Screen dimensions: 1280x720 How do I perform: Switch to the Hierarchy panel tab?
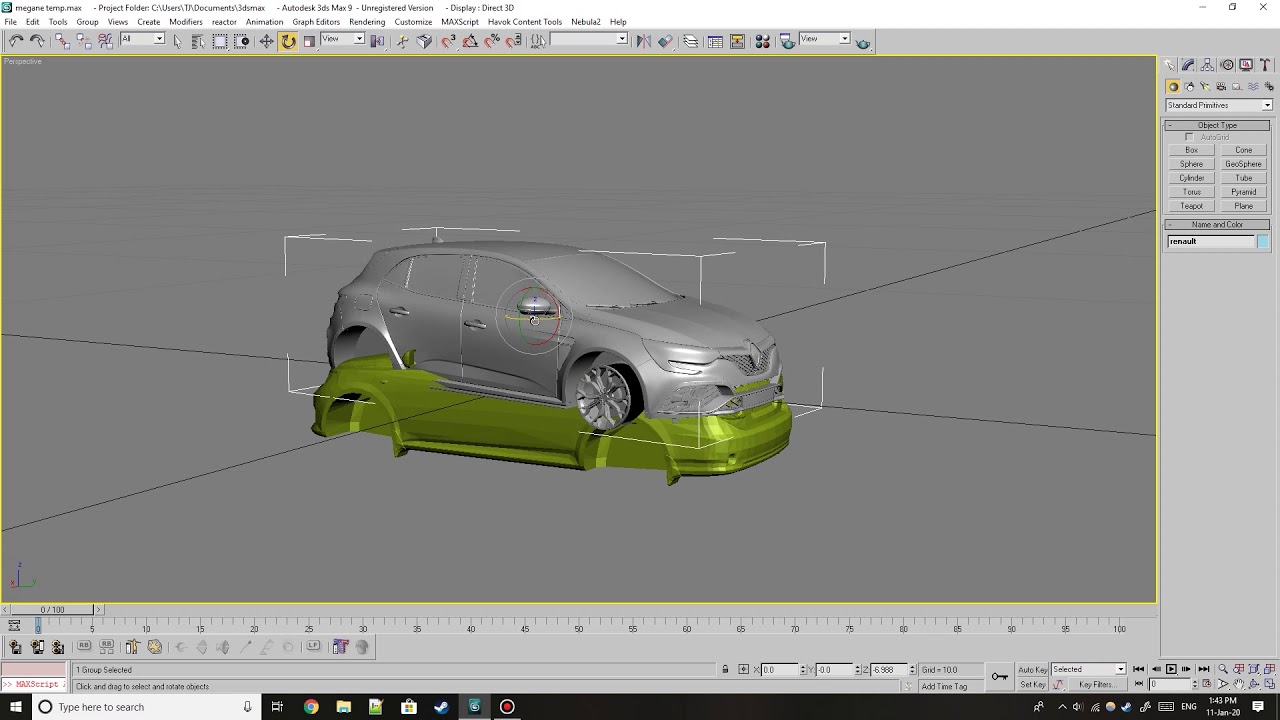1208,65
